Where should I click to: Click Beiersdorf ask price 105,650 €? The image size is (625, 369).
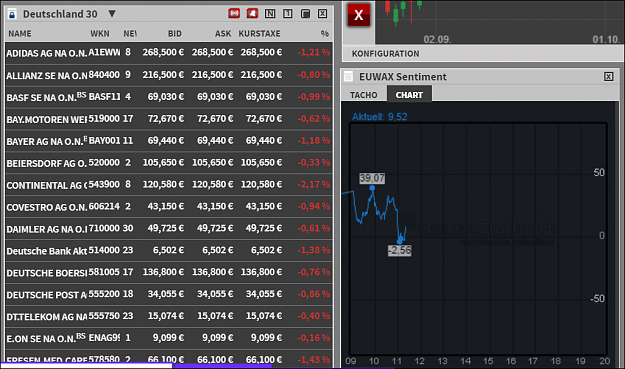[212, 163]
